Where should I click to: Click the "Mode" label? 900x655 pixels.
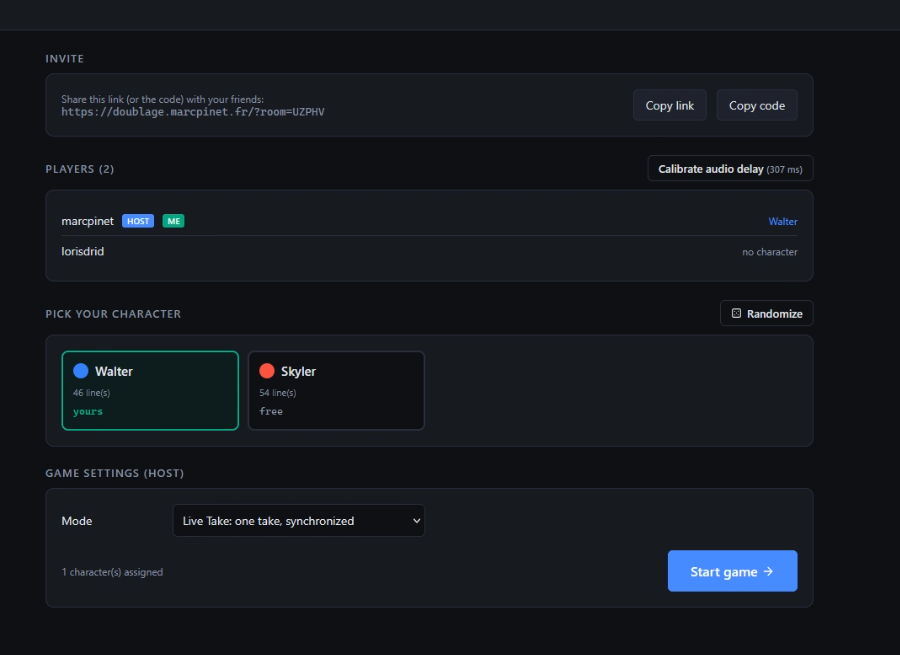pyautogui.click(x=77, y=521)
